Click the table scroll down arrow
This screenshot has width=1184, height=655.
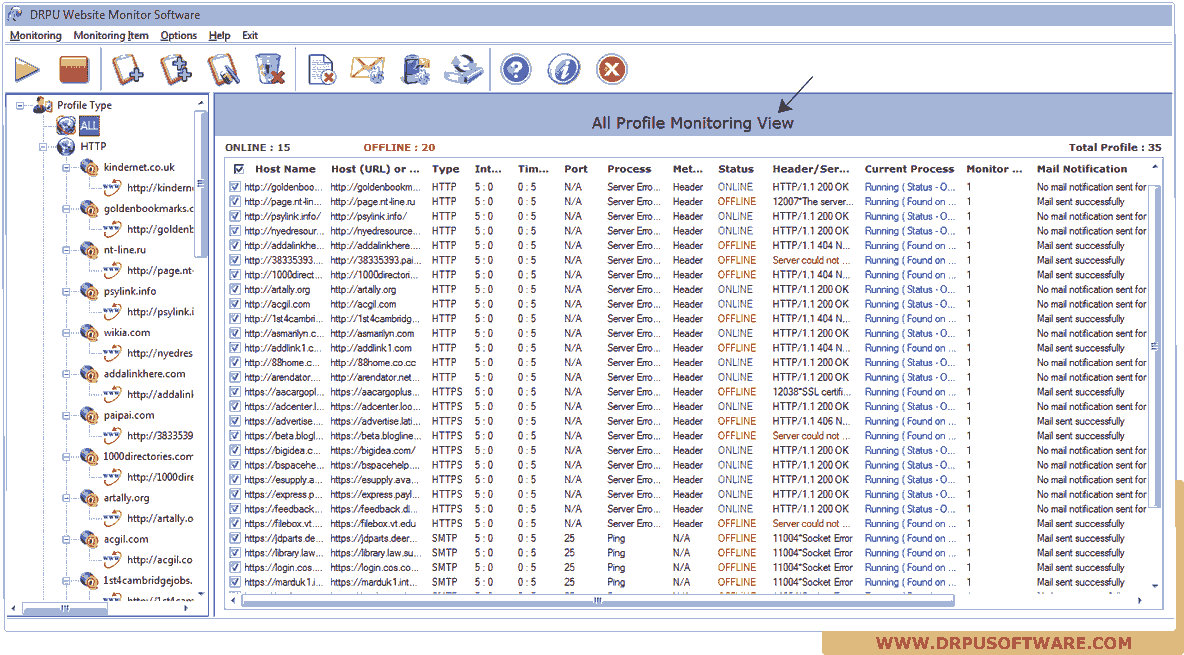[1155, 585]
